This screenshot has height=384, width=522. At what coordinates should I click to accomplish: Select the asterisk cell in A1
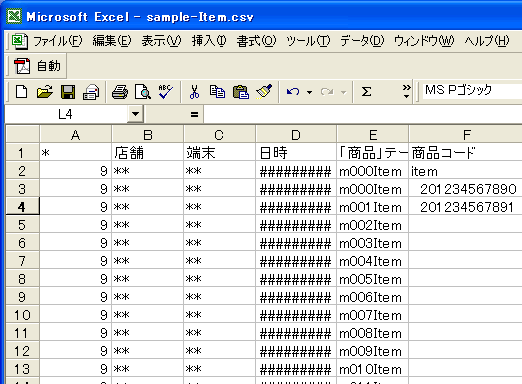click(x=75, y=153)
